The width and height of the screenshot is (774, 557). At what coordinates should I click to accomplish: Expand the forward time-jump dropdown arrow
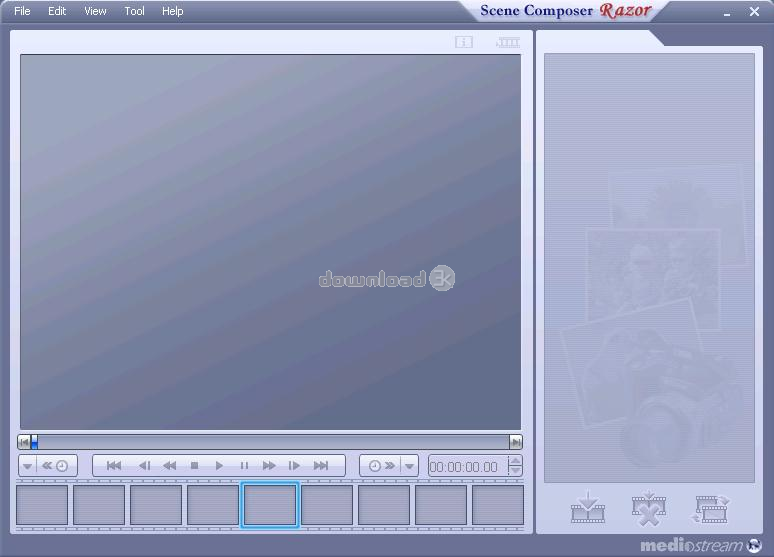409,466
